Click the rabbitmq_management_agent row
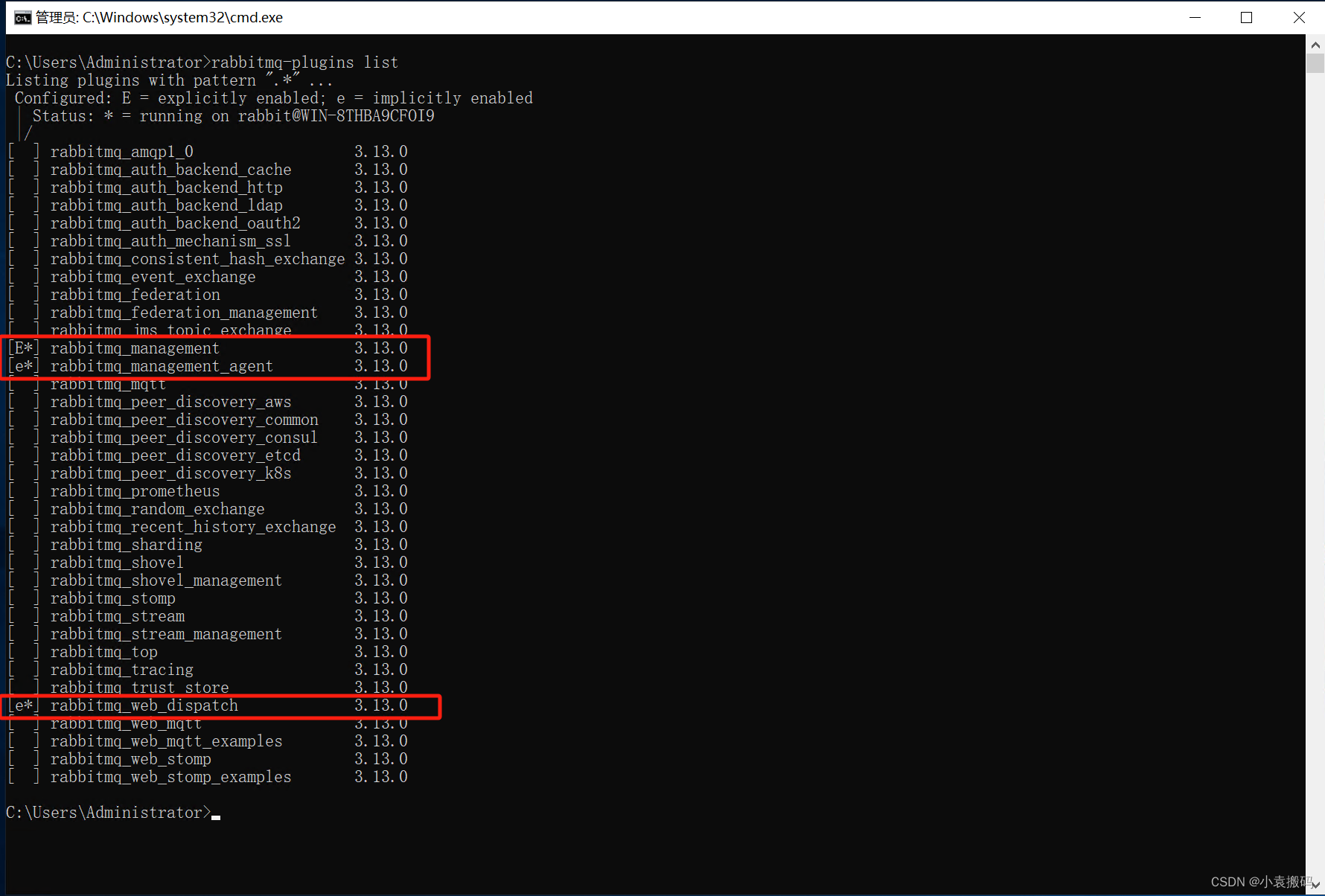The image size is (1325, 896). coord(208,366)
